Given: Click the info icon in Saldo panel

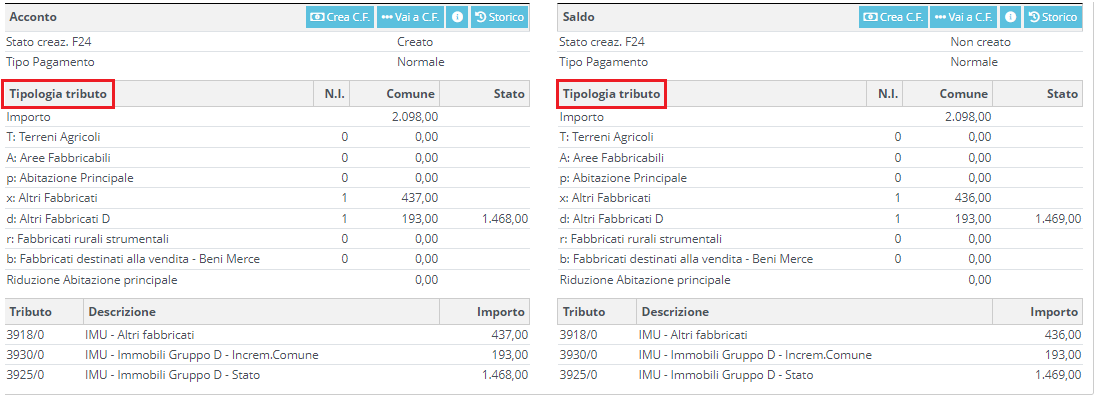Looking at the screenshot, I should pyautogui.click(x=1011, y=17).
